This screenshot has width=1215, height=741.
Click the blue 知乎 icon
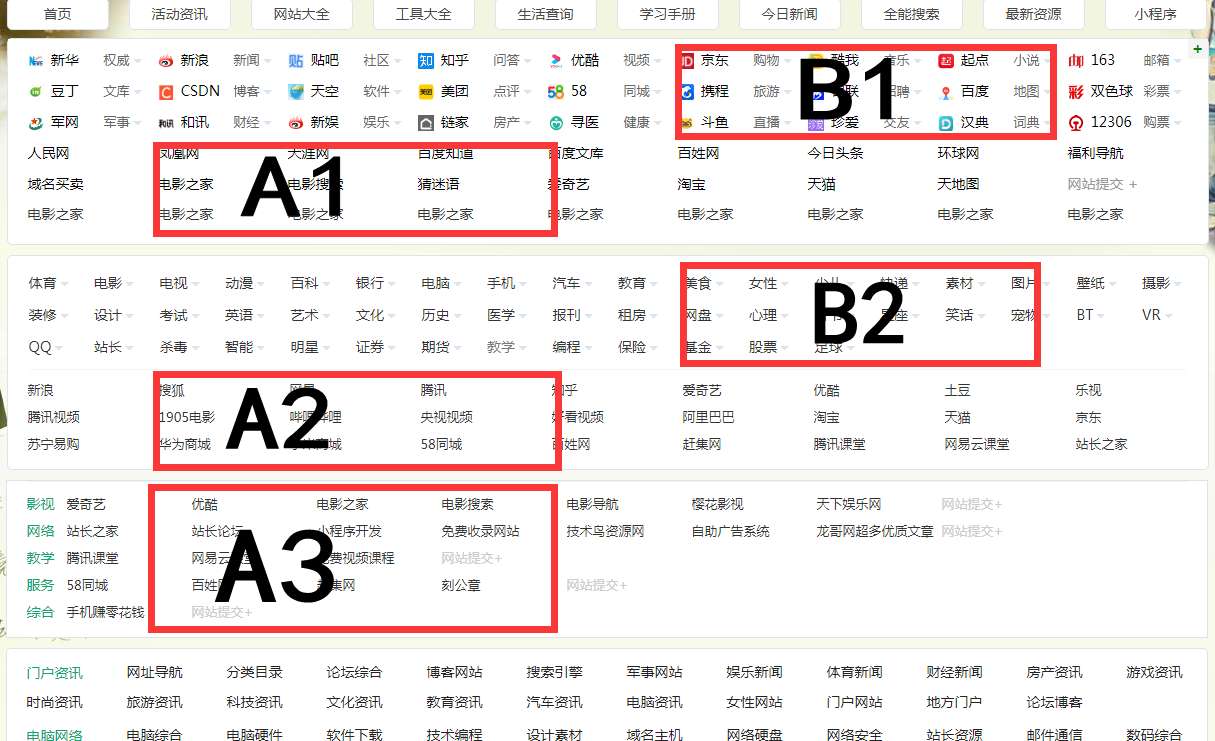(426, 61)
